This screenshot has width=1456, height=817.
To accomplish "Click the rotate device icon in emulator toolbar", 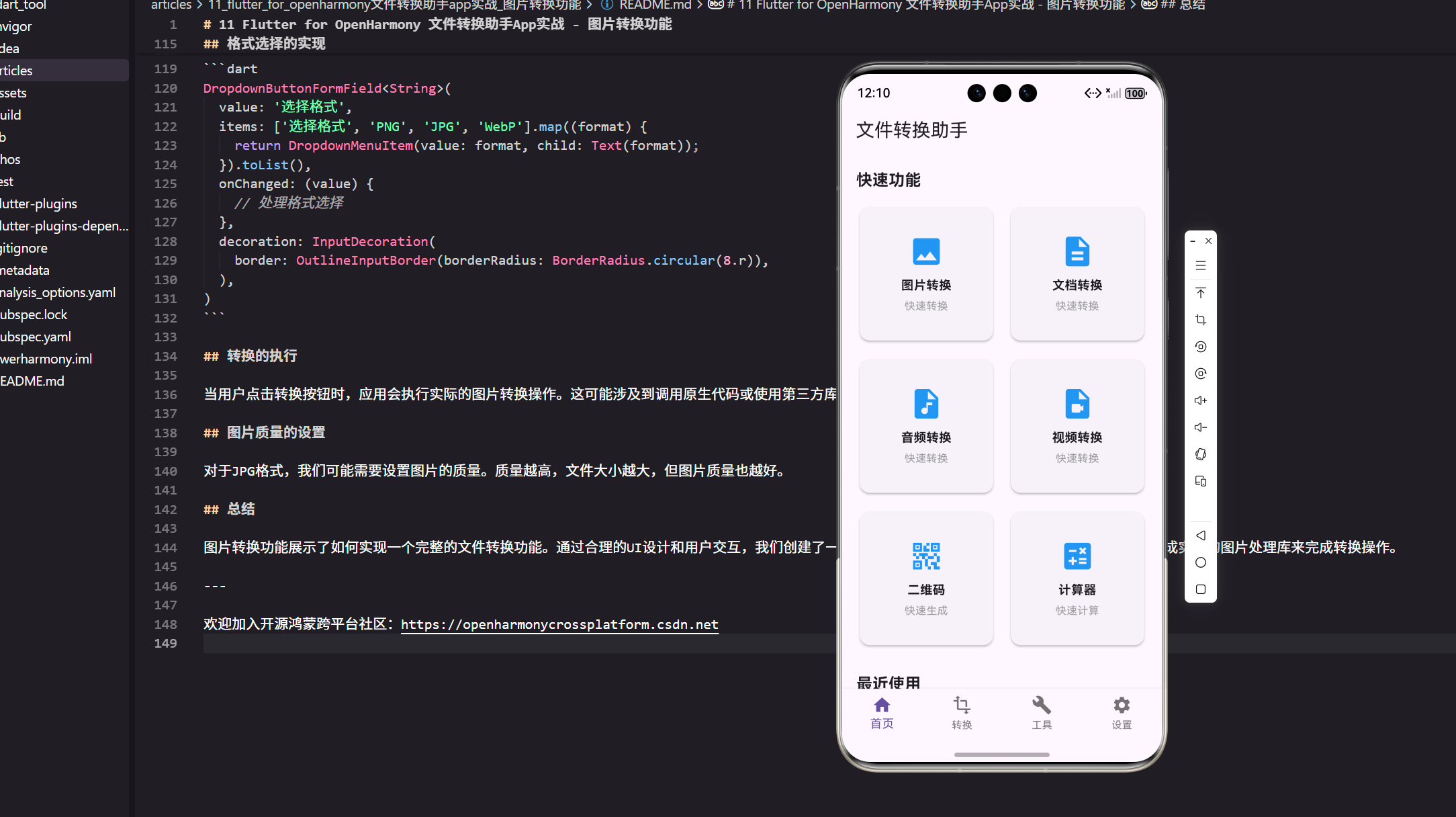I will pos(1201,347).
